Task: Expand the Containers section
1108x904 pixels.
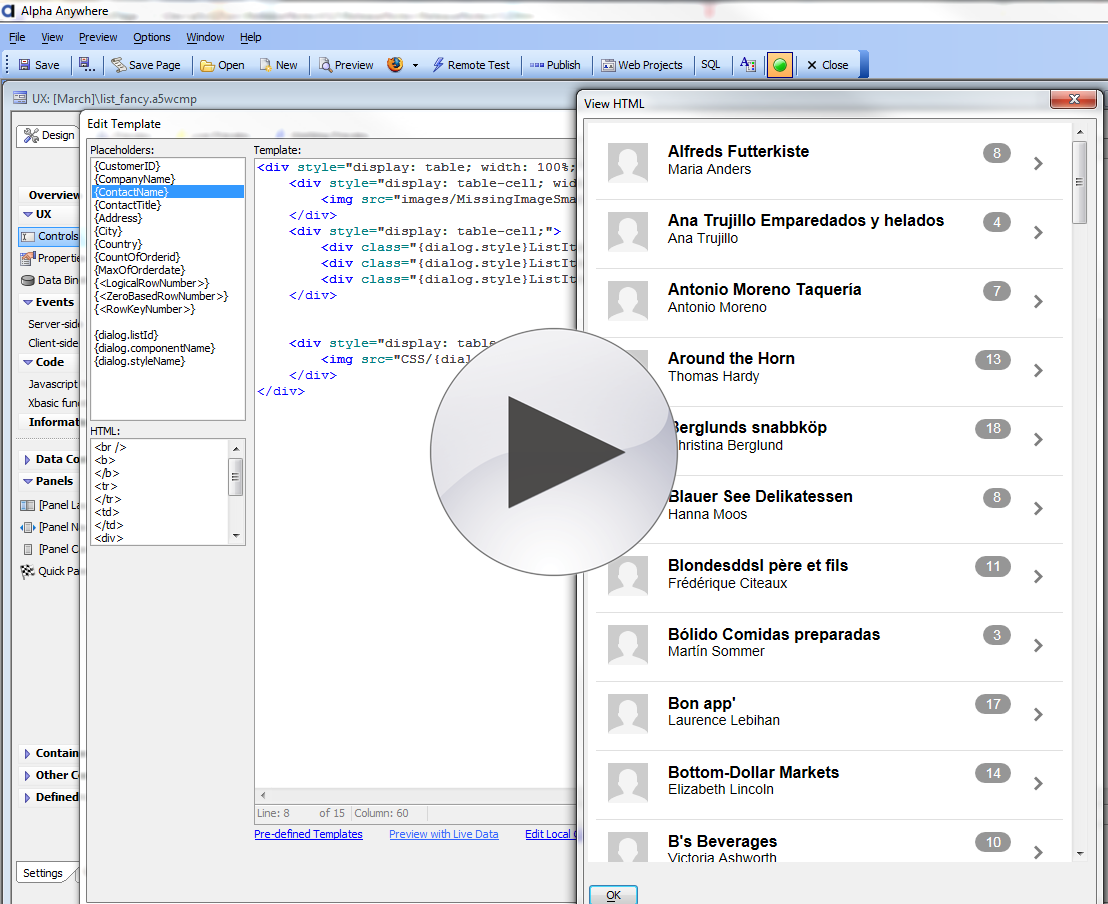Action: pos(28,753)
